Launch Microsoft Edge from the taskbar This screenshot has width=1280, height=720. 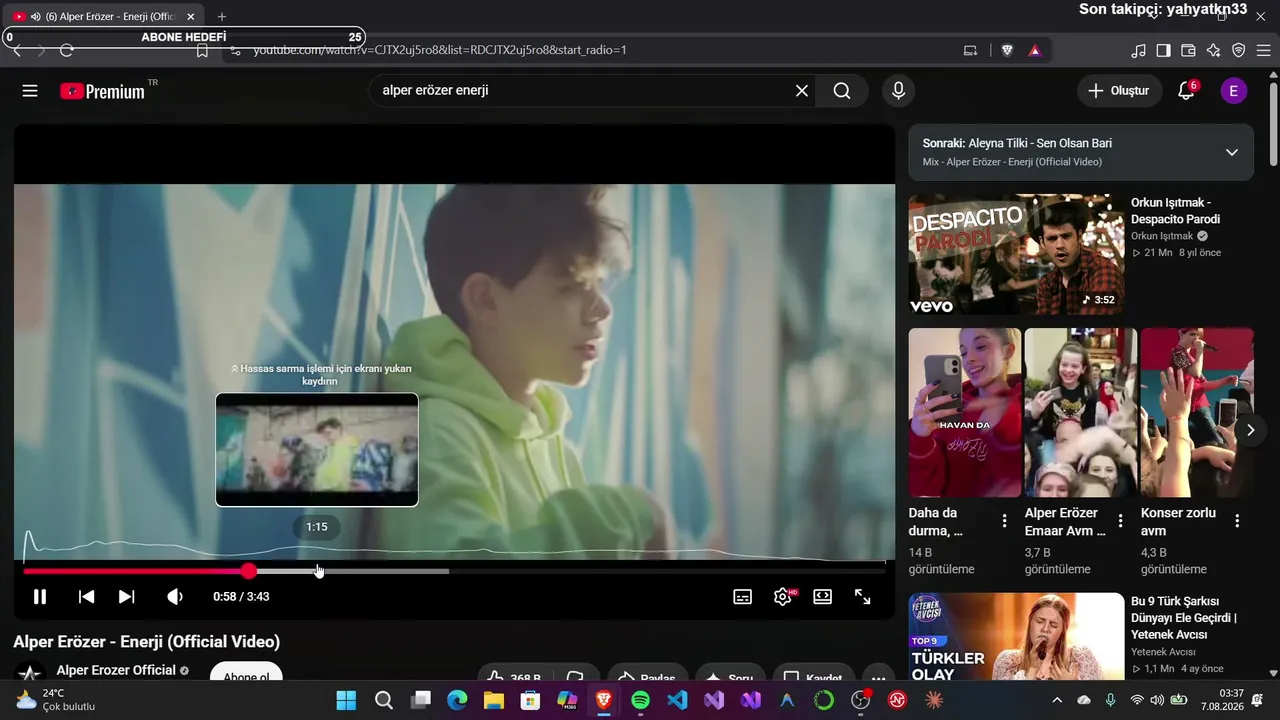457,700
